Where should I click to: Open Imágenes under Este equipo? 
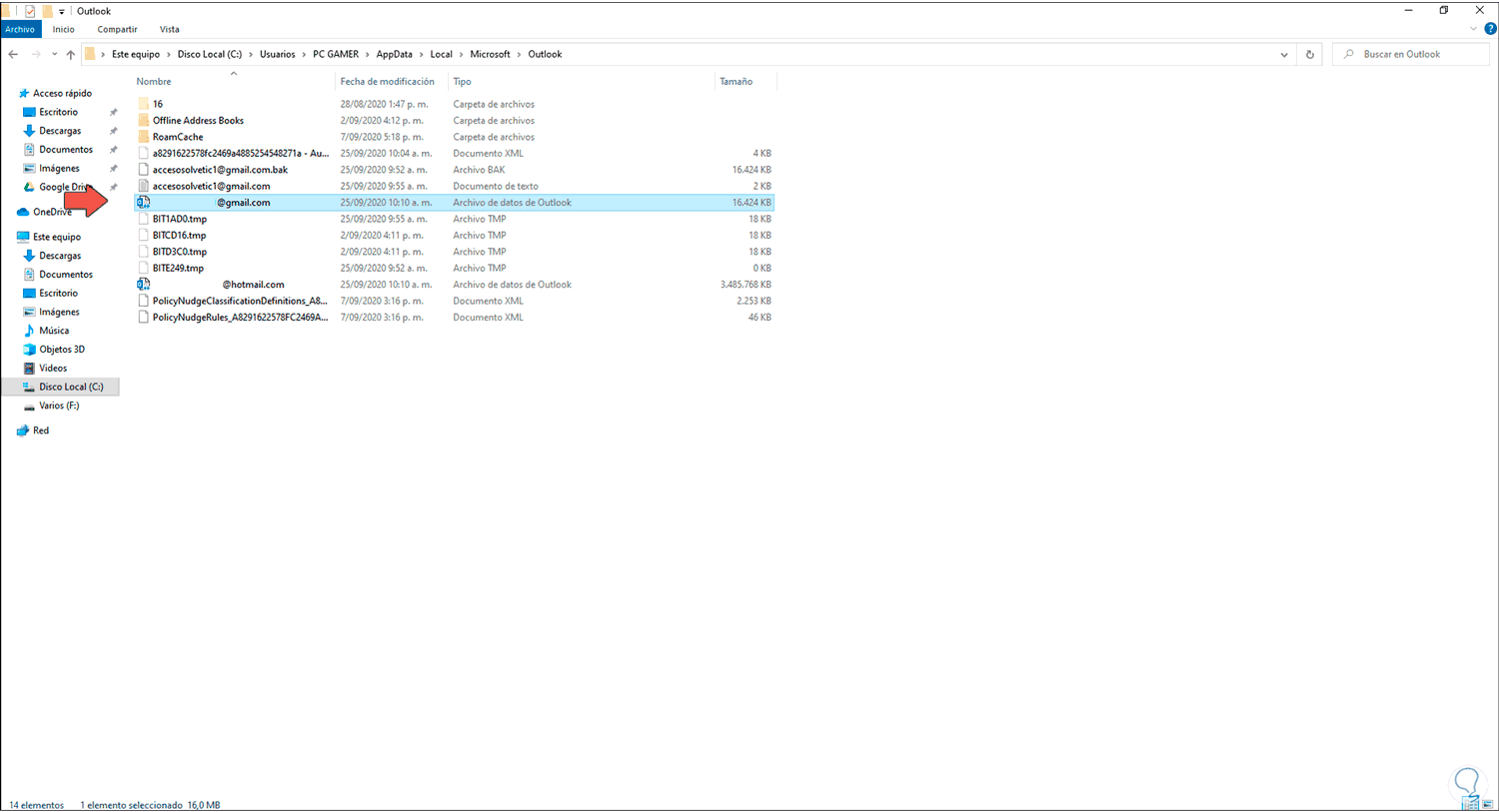pos(59,312)
